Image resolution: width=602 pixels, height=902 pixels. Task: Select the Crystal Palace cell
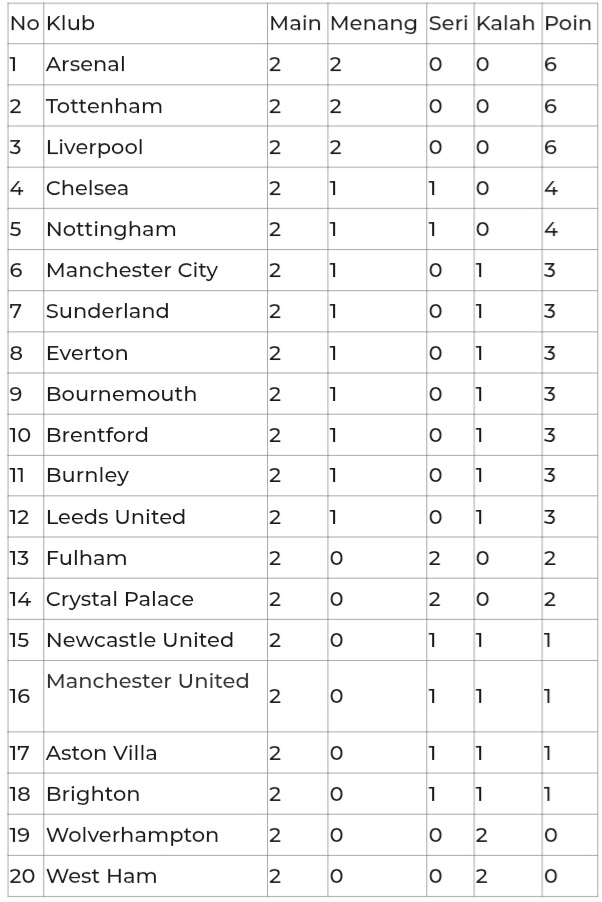point(120,600)
